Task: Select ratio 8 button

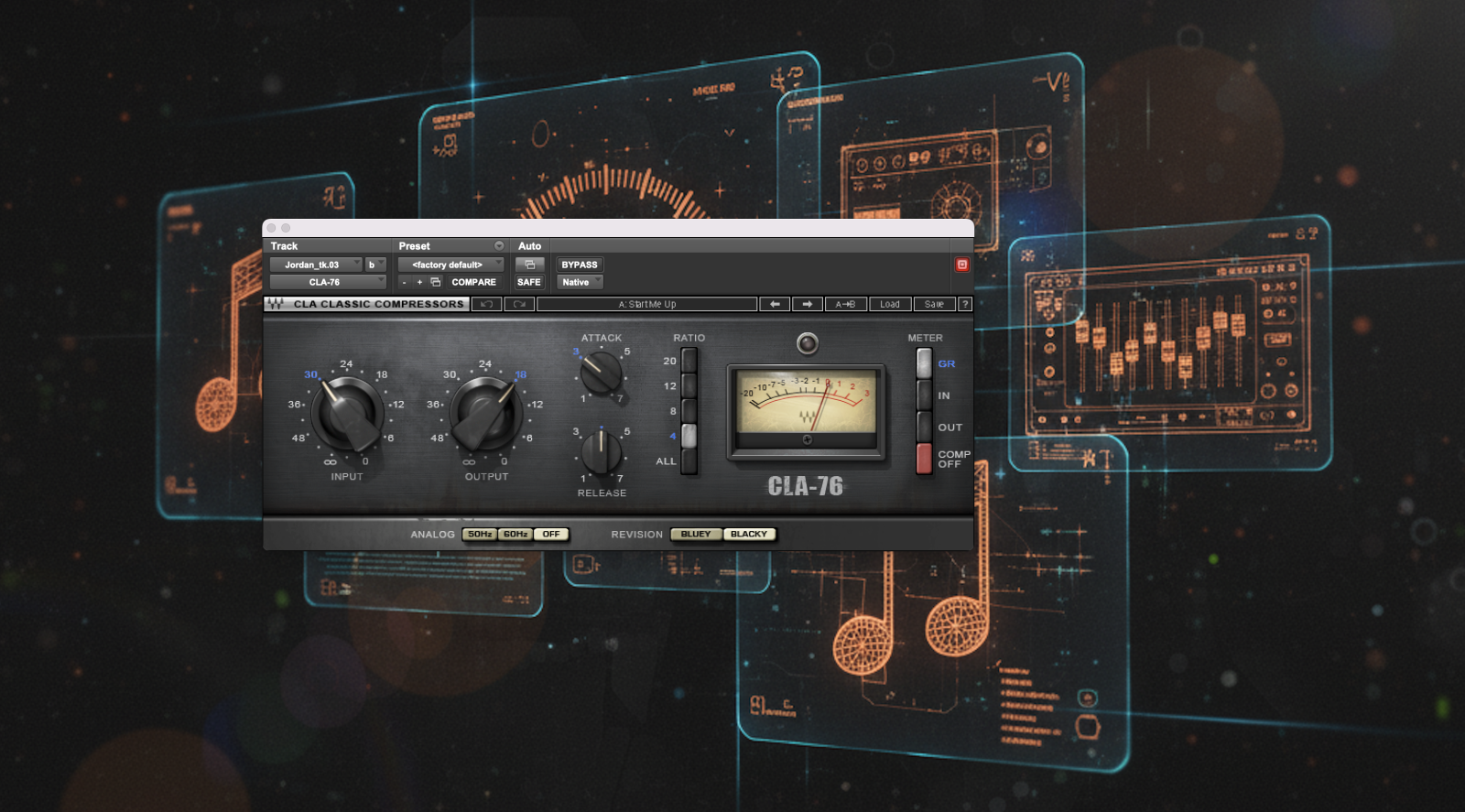Action: 689,411
